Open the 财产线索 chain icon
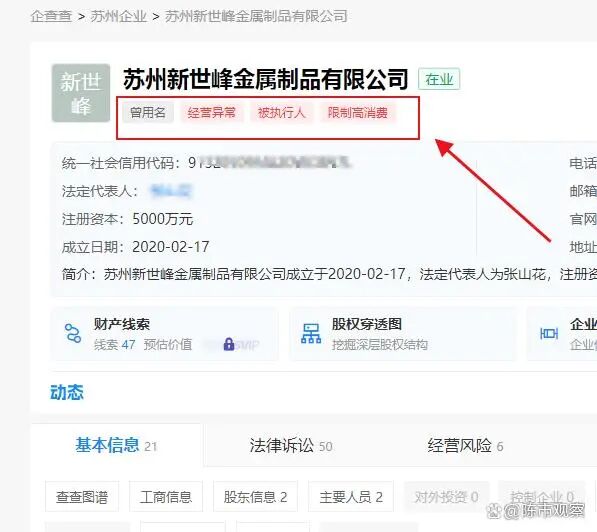Screen dimensions: 597x532 tap(73, 334)
